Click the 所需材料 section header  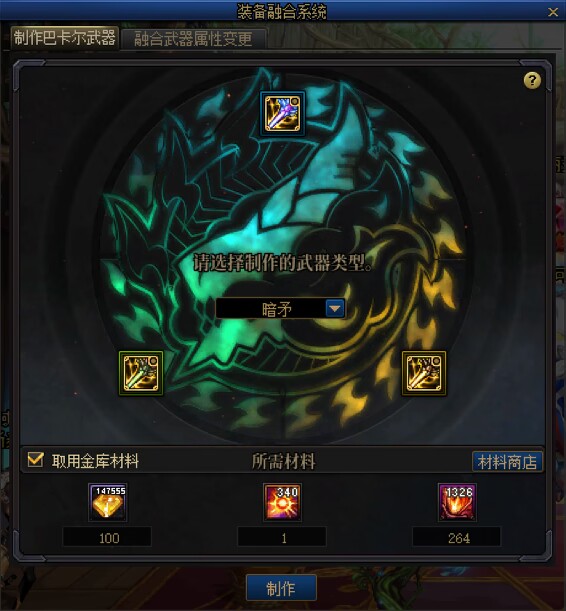click(x=283, y=461)
